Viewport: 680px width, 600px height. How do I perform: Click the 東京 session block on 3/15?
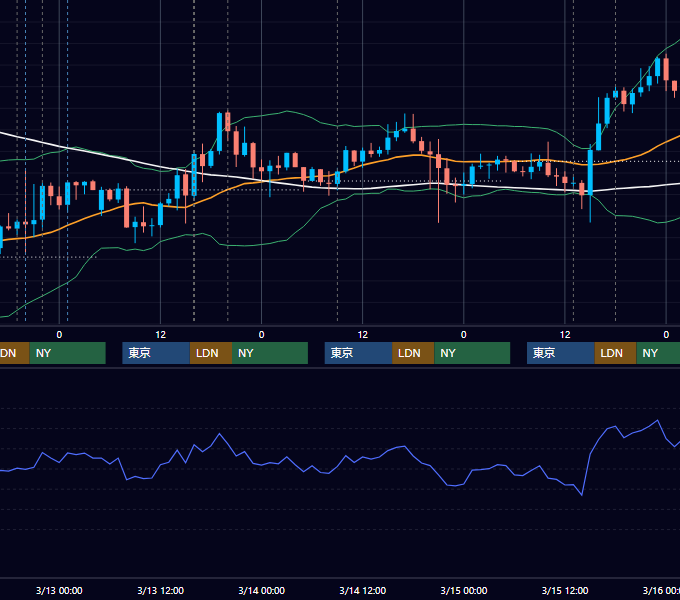561,353
